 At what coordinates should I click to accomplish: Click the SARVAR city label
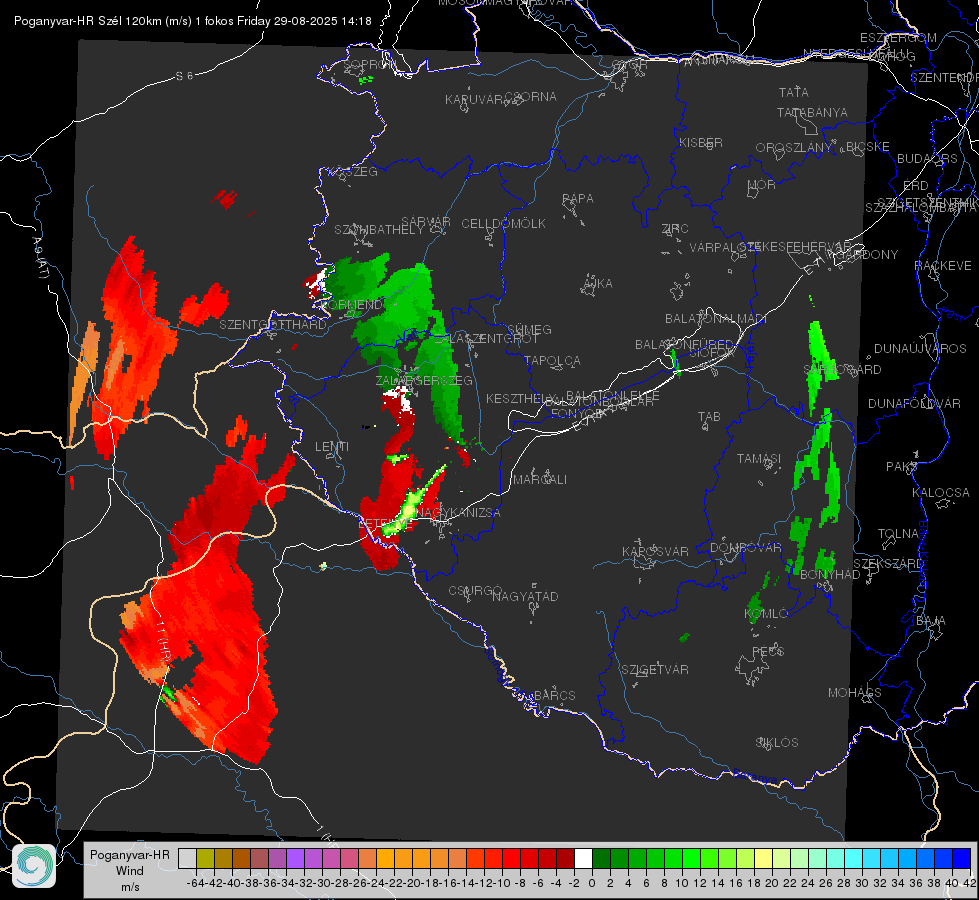426,222
